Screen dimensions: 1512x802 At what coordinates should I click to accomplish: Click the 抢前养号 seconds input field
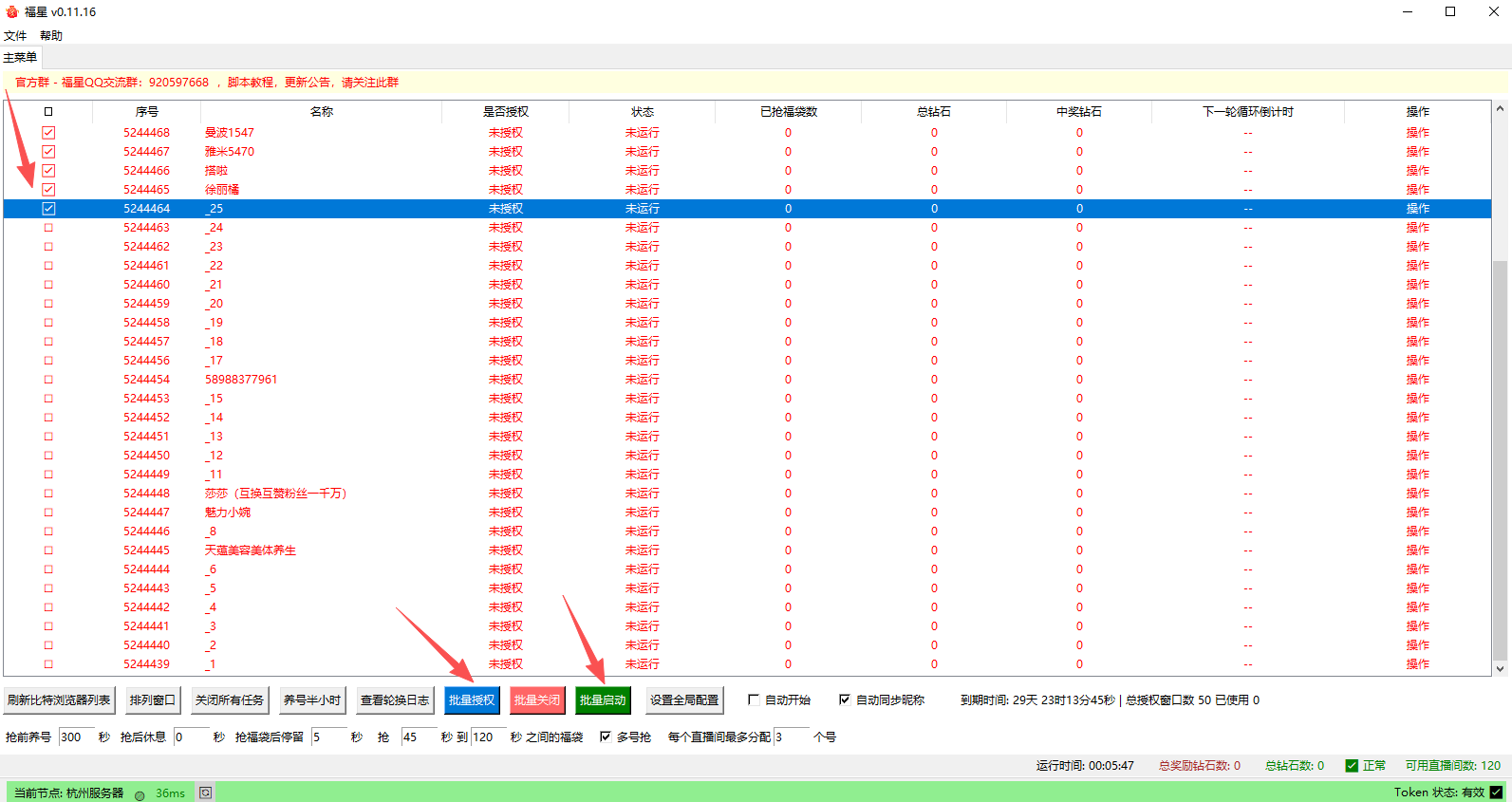(77, 737)
